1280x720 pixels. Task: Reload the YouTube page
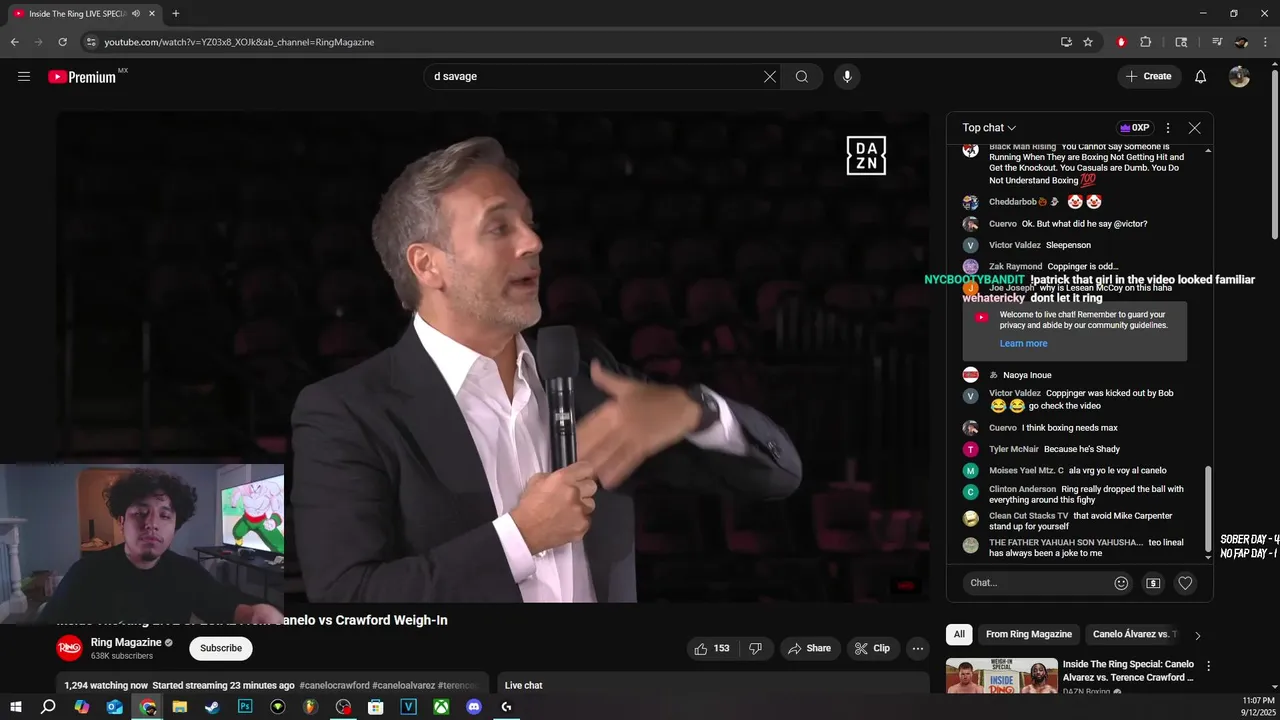click(62, 42)
